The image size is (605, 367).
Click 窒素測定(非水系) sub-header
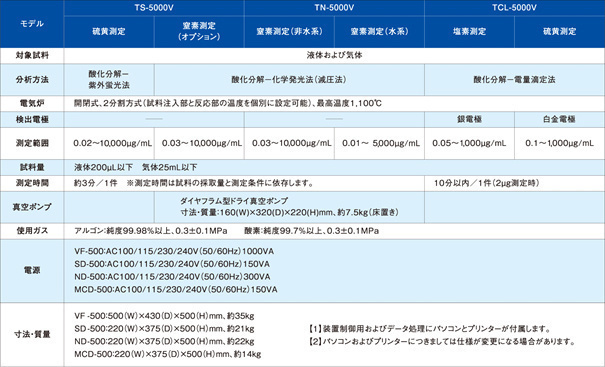pos(289,32)
